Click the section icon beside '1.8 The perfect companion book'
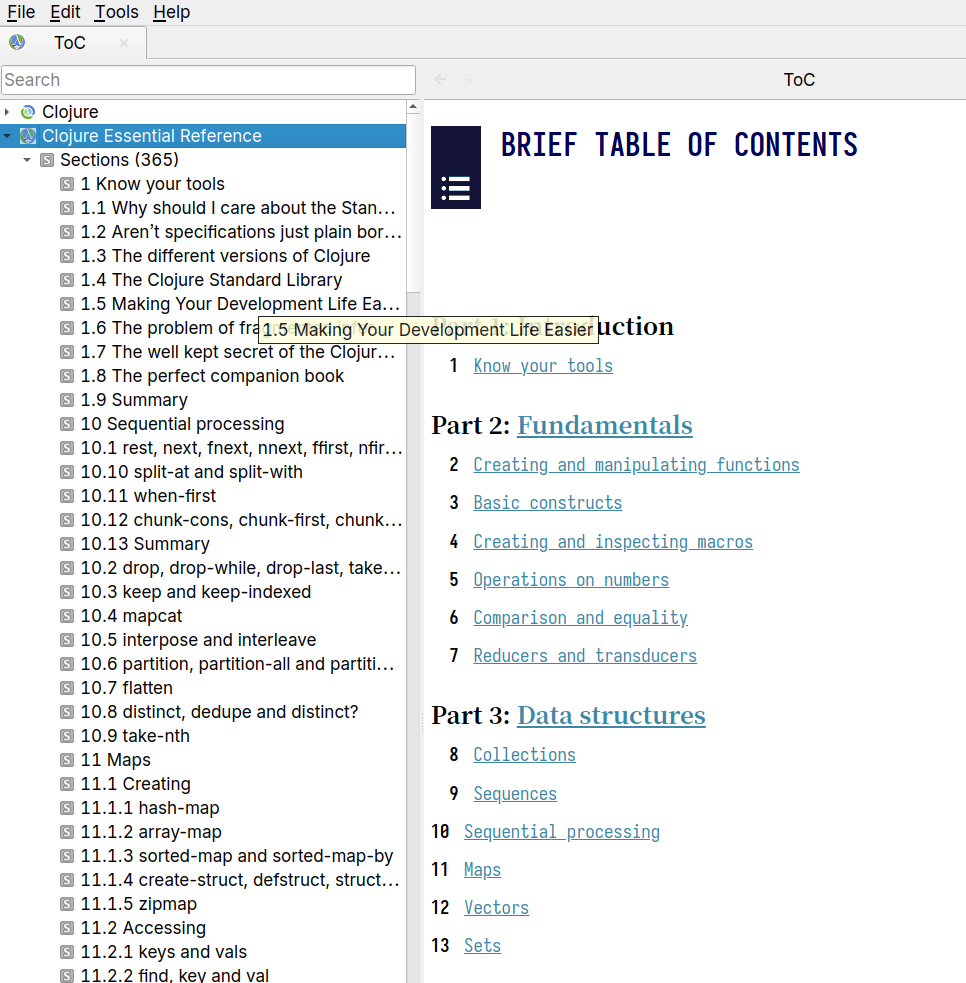This screenshot has width=966, height=983. [x=67, y=376]
